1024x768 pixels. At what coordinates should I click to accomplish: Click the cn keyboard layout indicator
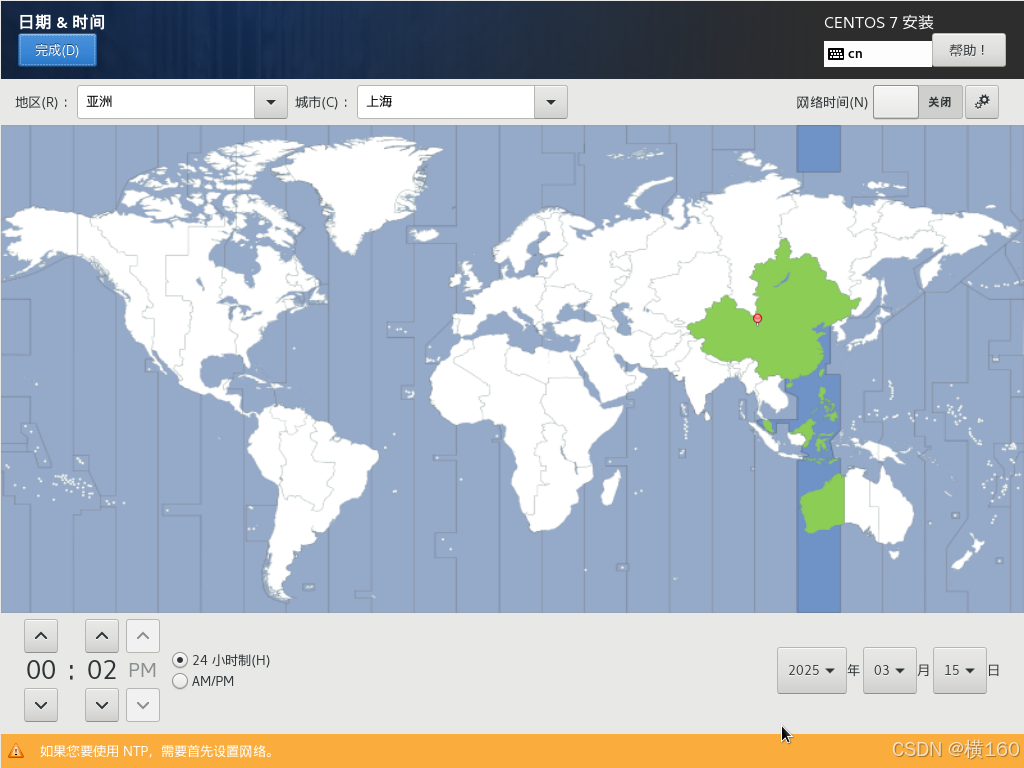pyautogui.click(x=878, y=54)
